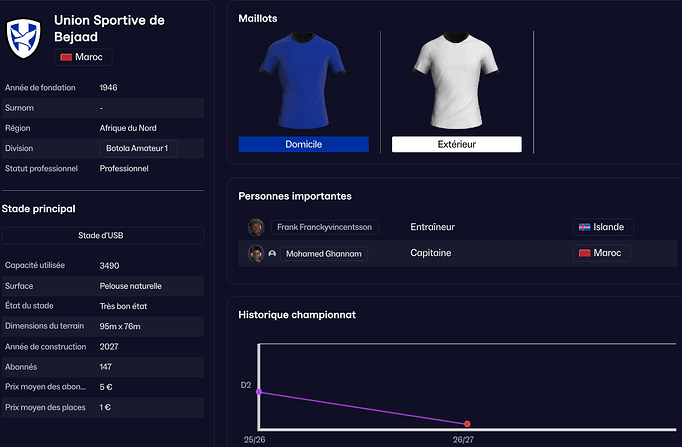Image resolution: width=682 pixels, height=447 pixels.
Task: Open the Stade d'USB stadium page
Action: click(x=103, y=235)
